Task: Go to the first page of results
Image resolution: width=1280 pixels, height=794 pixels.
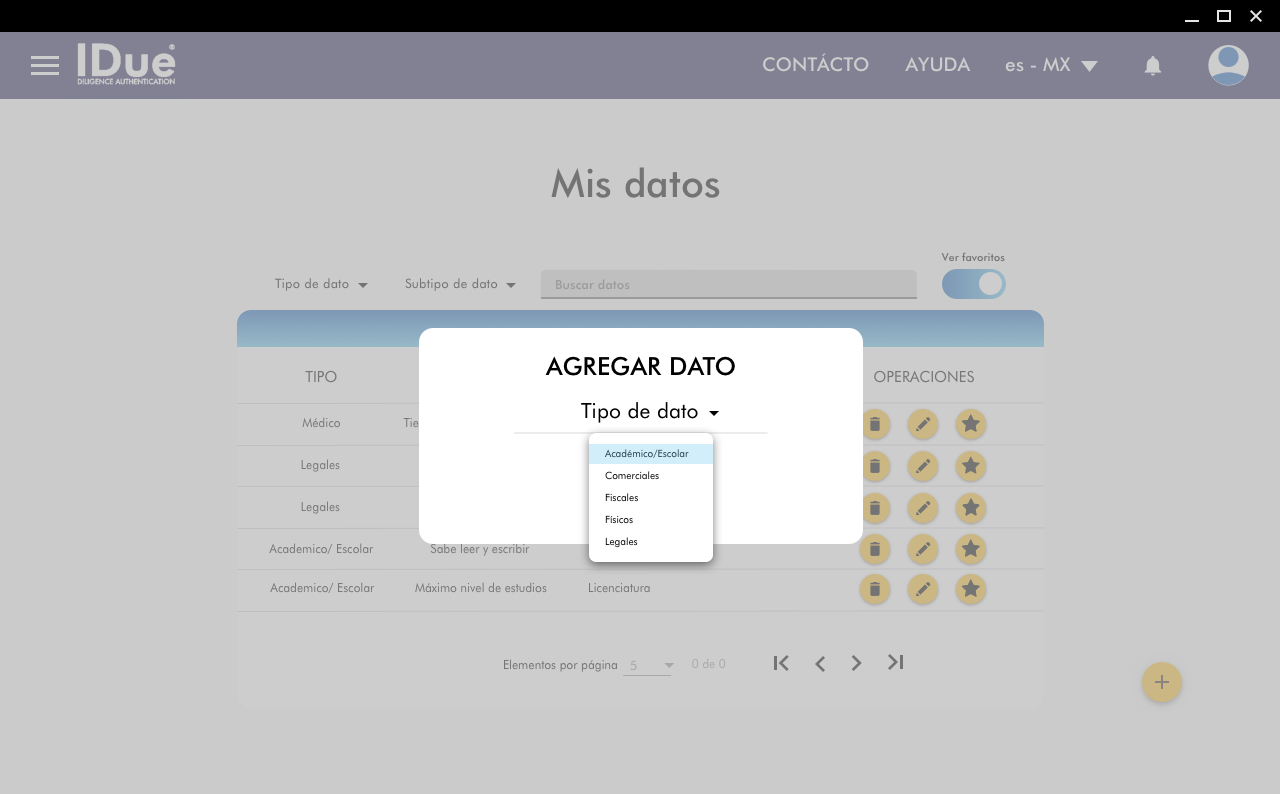Action: point(781,662)
